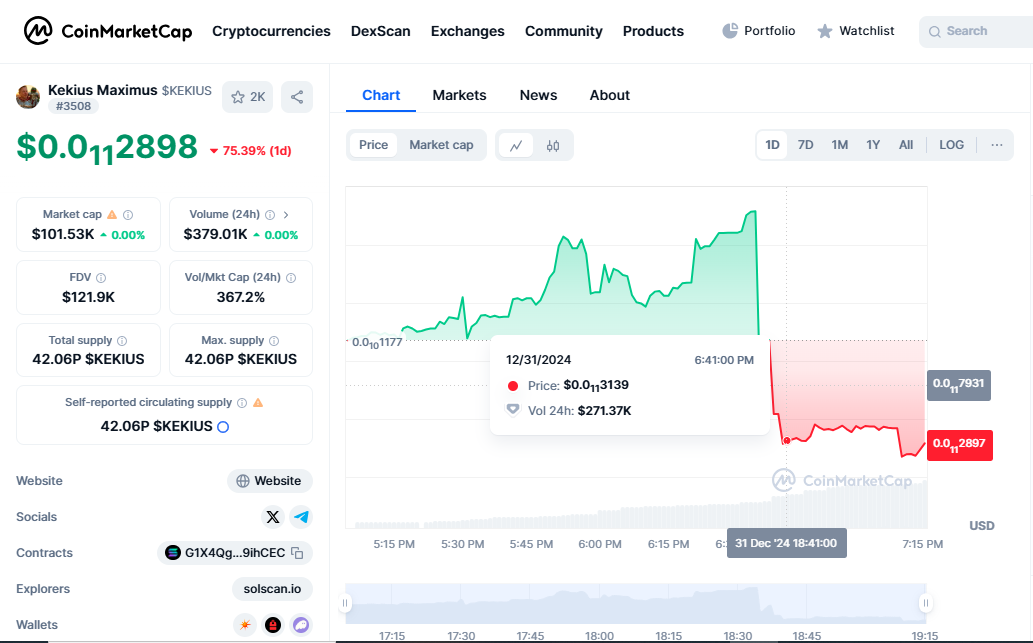This screenshot has width=1033, height=643.
Task: Click in the Search field
Action: click(x=976, y=31)
